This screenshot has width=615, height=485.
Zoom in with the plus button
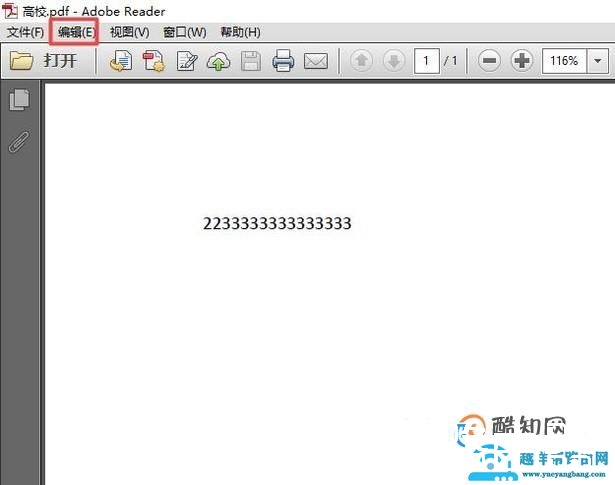click(x=522, y=61)
